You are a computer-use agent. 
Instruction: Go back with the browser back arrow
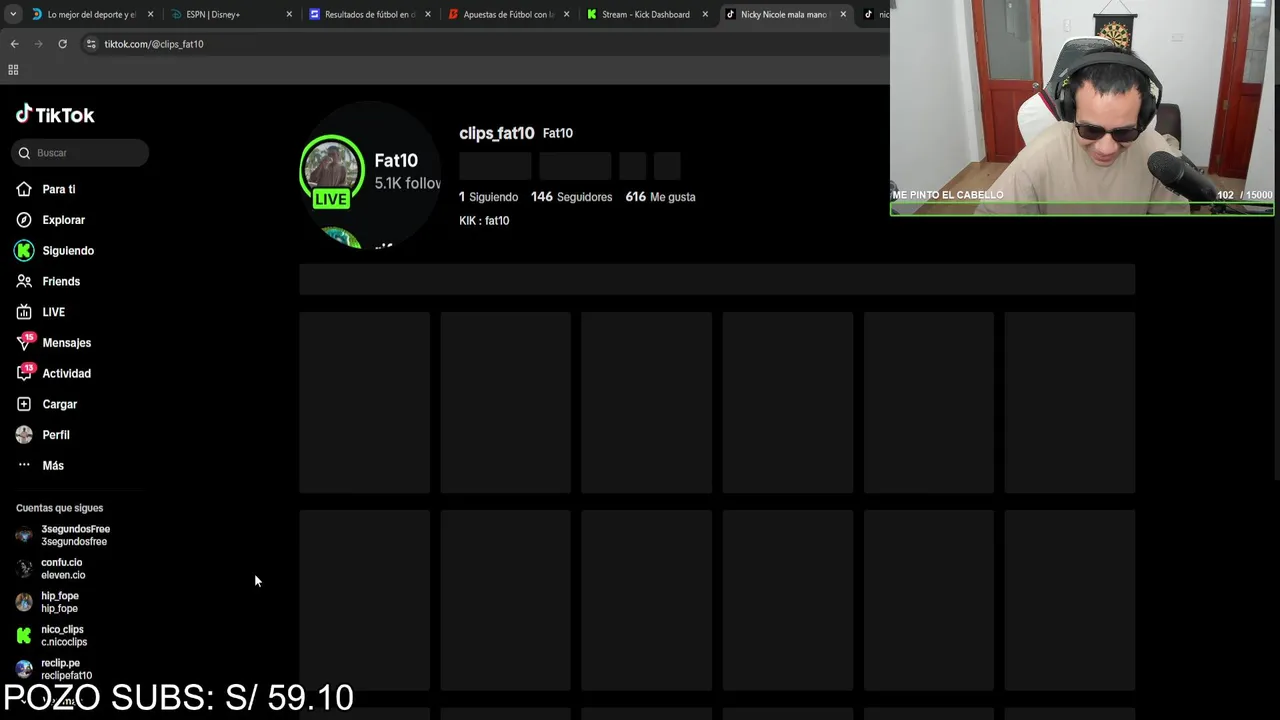(14, 44)
